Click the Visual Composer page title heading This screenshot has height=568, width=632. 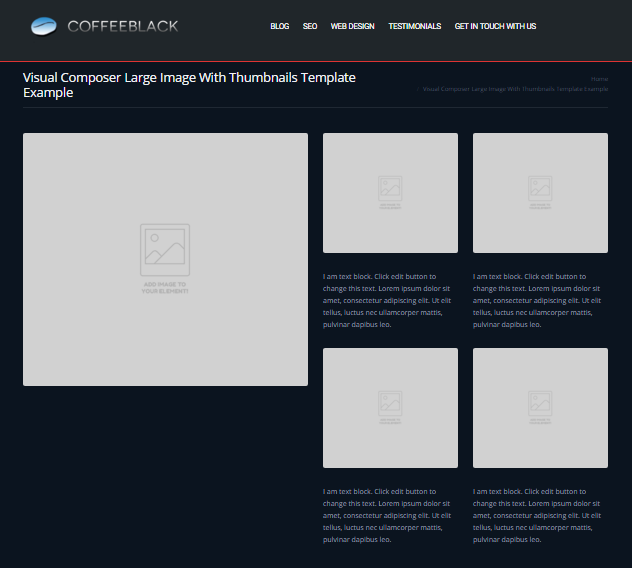(x=189, y=85)
